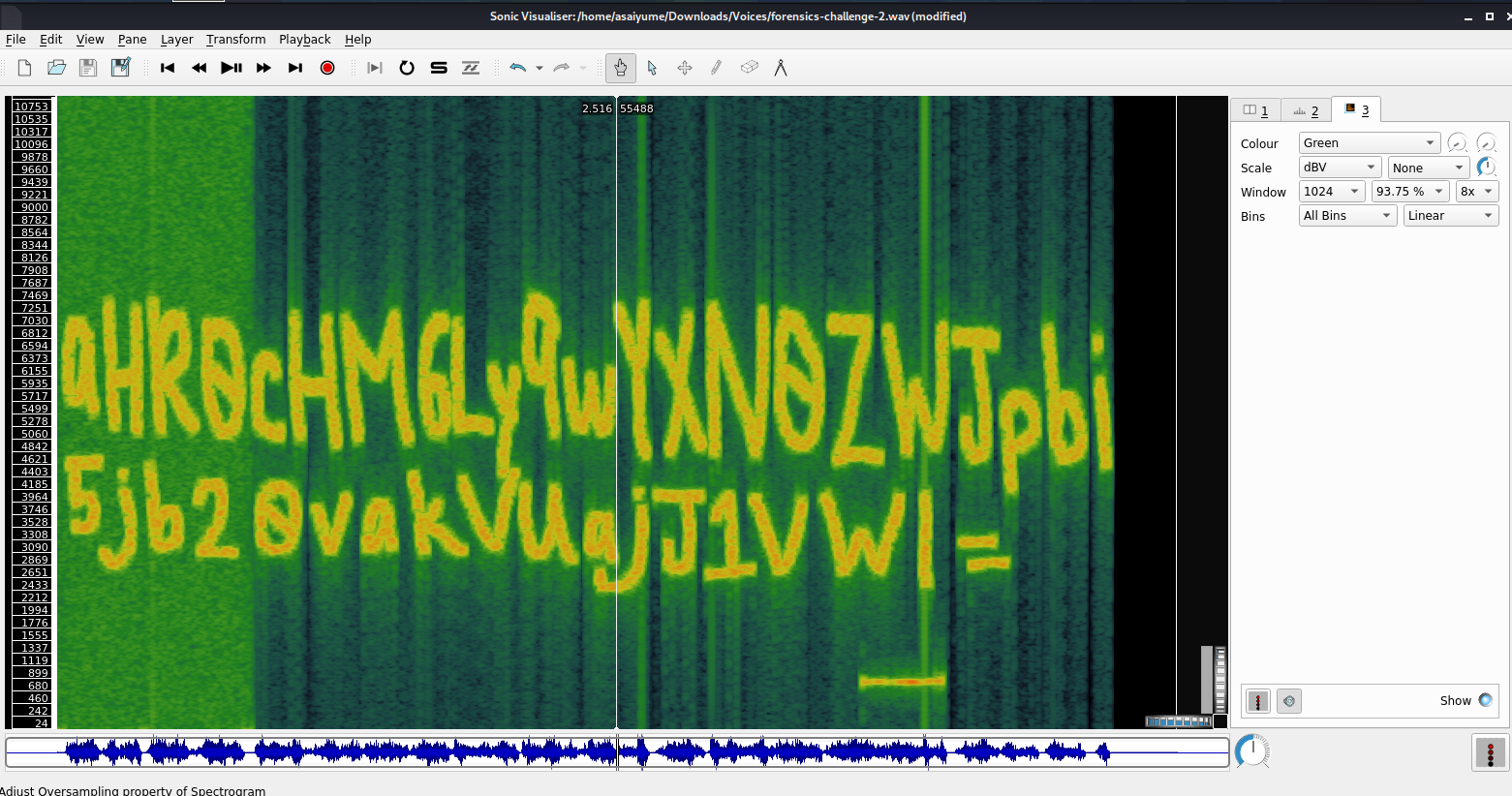
Task: Expand the Window size 1024 dropdown
Action: click(x=1332, y=192)
